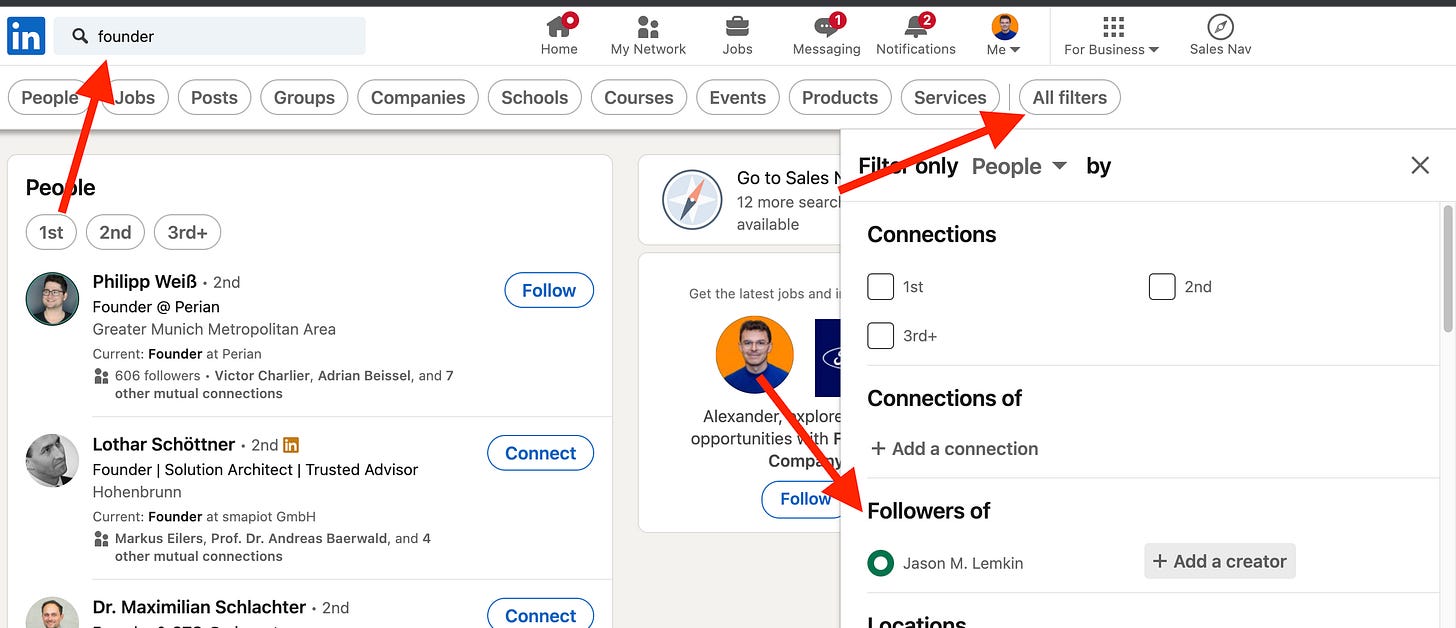Check the 3rd+ connections checkbox
The width and height of the screenshot is (1456, 628).
pos(880,336)
